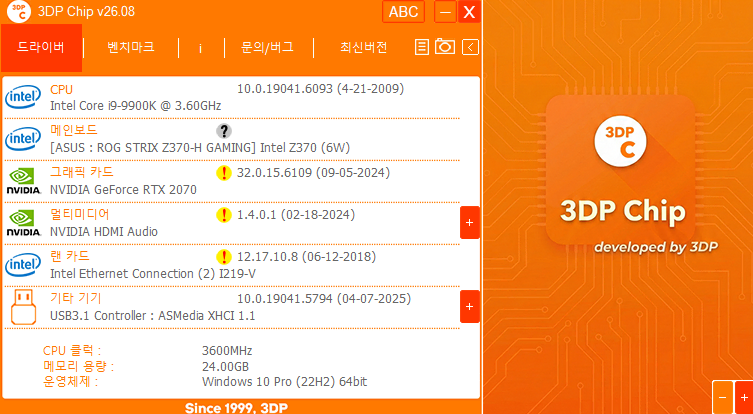753x414 pixels.
Task: Click NVIDIA GeForce RTX 2070 text
Action: [x=123, y=190]
